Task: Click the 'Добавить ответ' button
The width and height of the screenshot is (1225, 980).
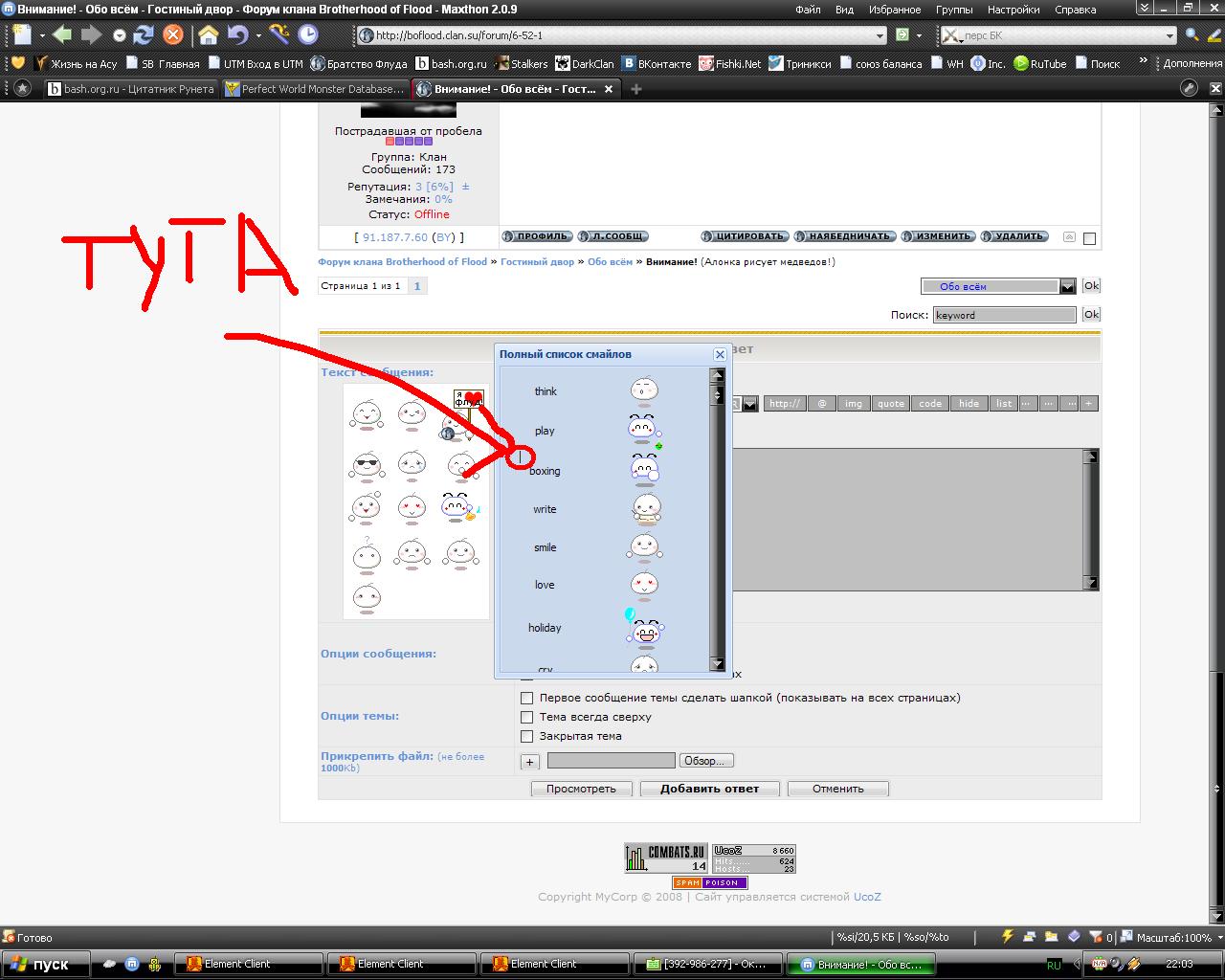Action: point(709,789)
